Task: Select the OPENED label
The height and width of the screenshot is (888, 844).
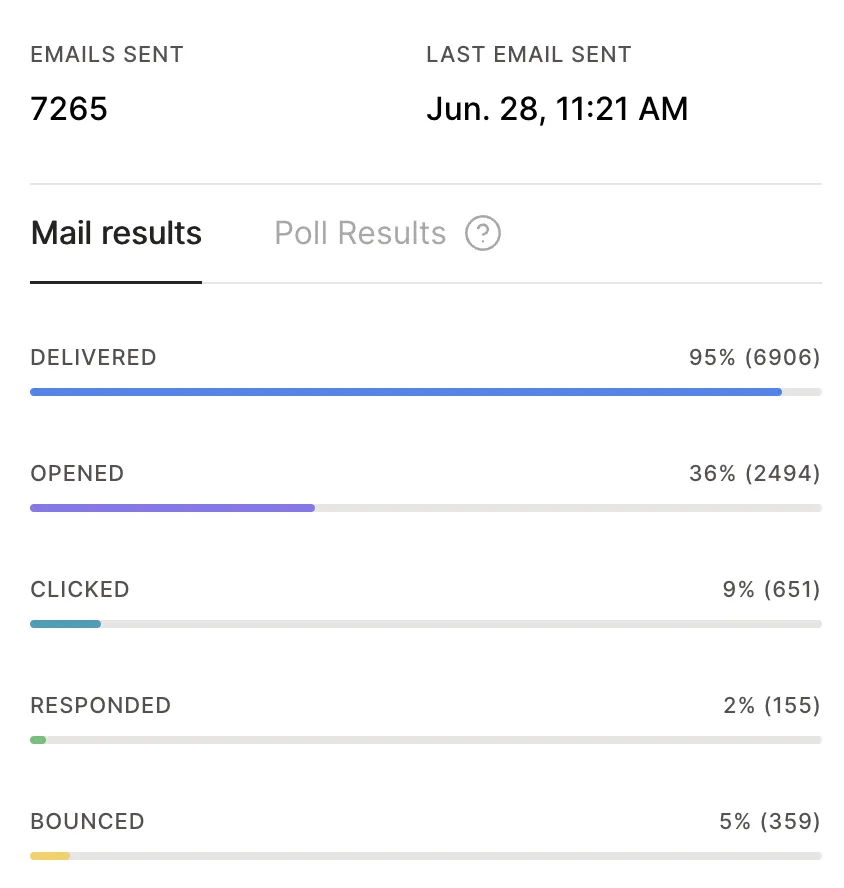Action: (77, 474)
